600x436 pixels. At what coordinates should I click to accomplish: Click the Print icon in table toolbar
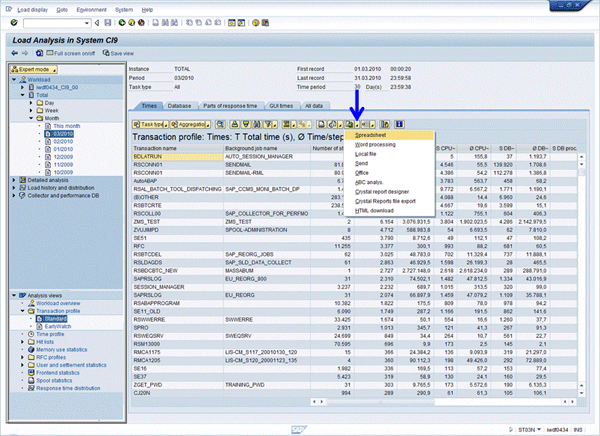(321, 124)
